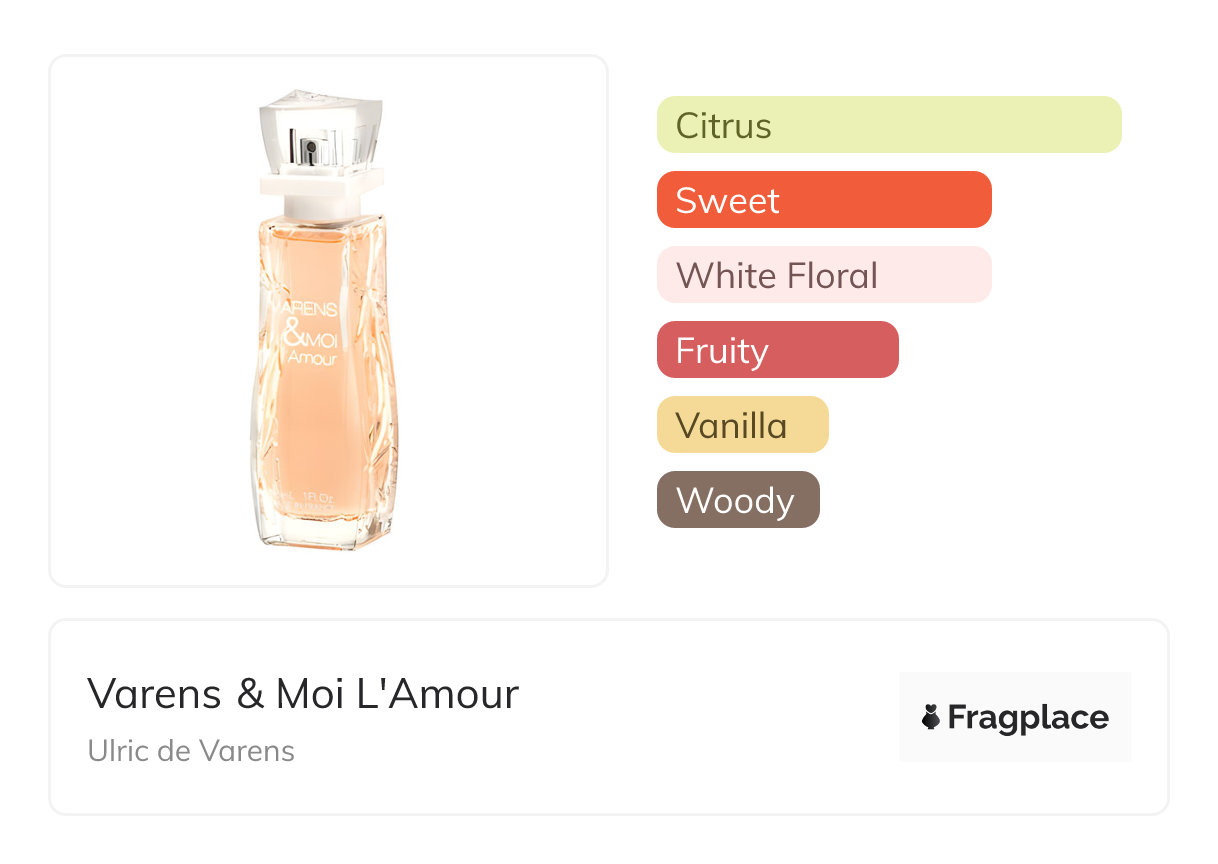Pick the Fruity accord bar
The image size is (1218, 864).
tap(778, 350)
